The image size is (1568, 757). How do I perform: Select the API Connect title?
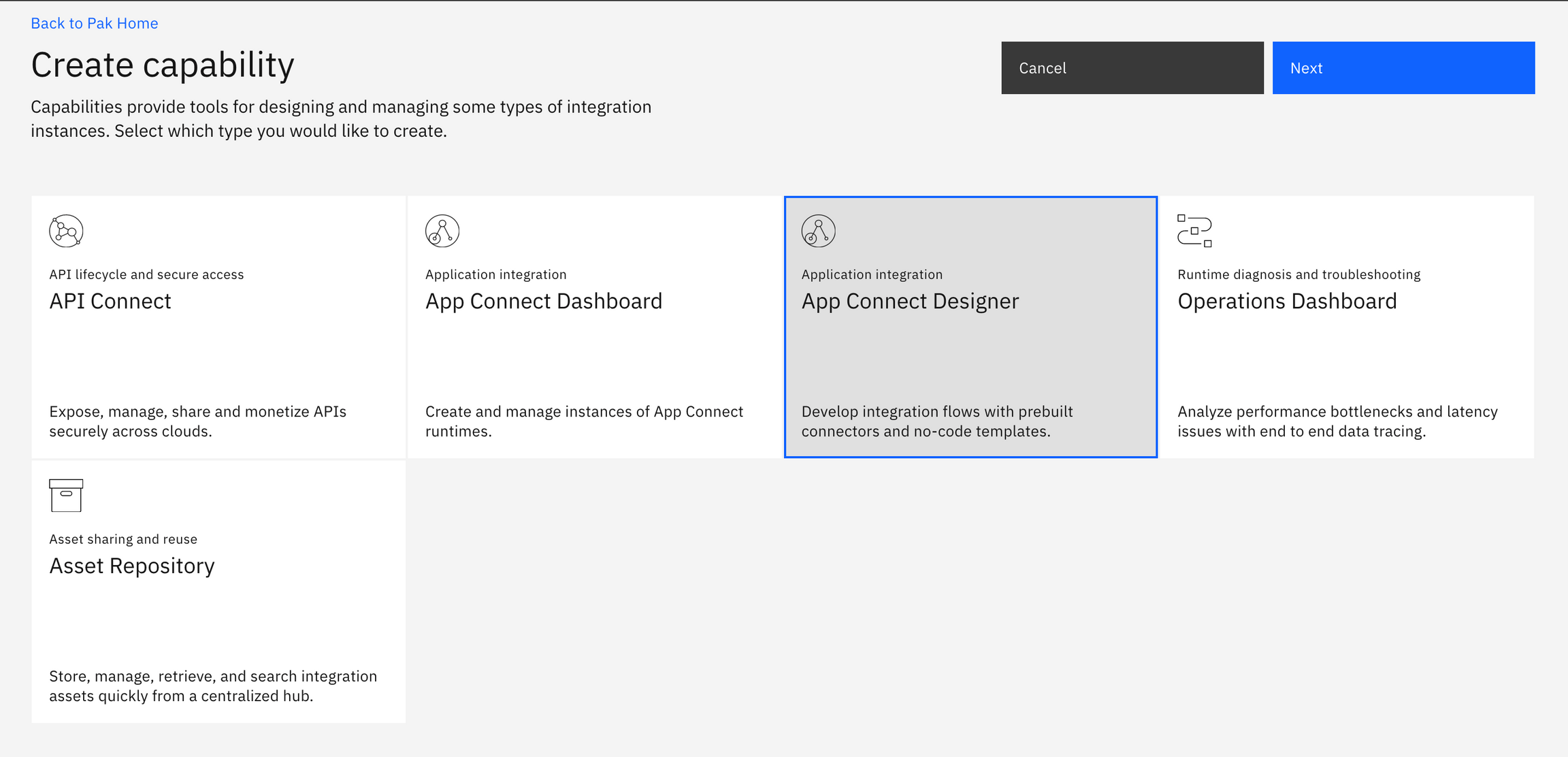point(110,301)
